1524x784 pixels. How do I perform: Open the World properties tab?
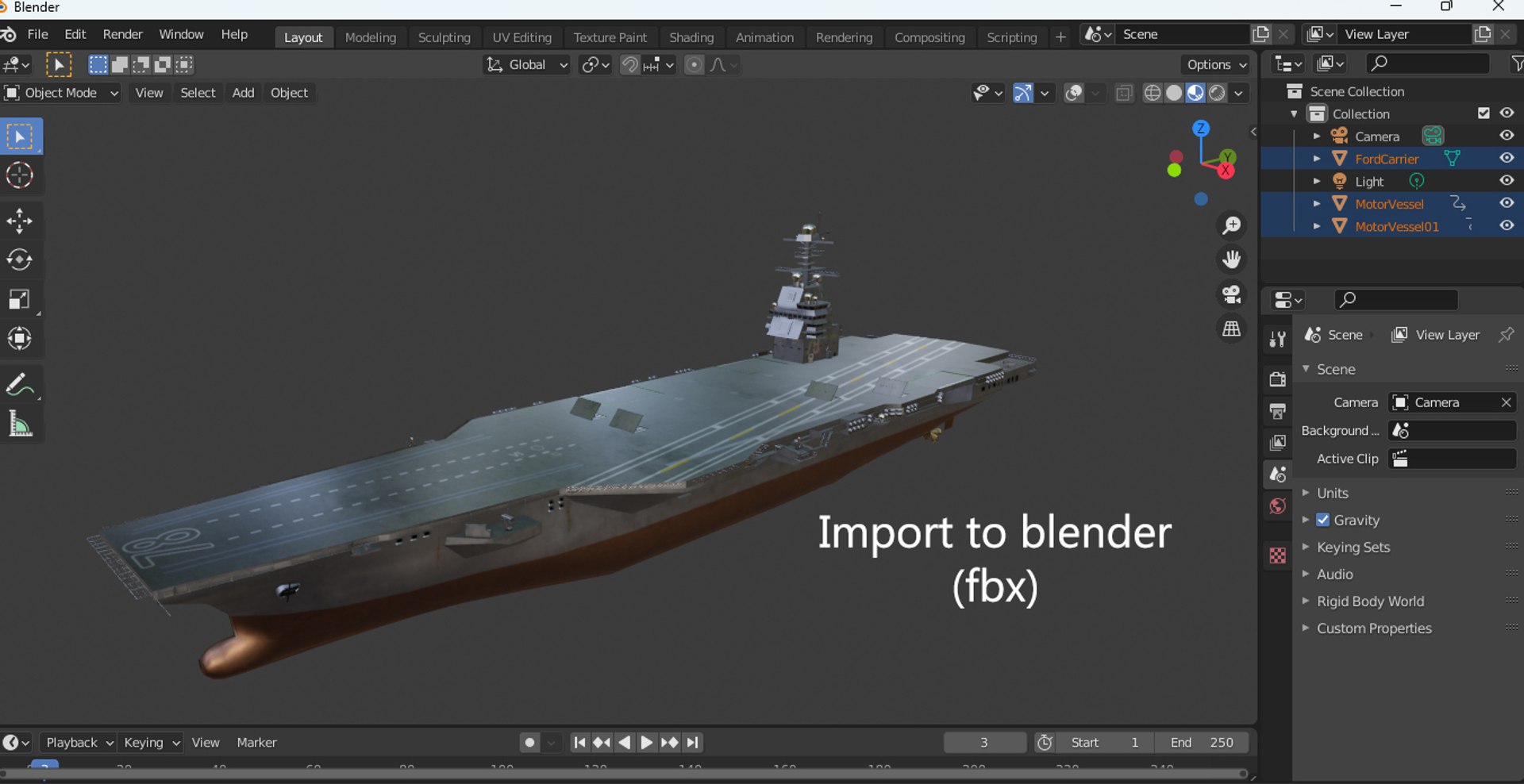pyautogui.click(x=1277, y=506)
